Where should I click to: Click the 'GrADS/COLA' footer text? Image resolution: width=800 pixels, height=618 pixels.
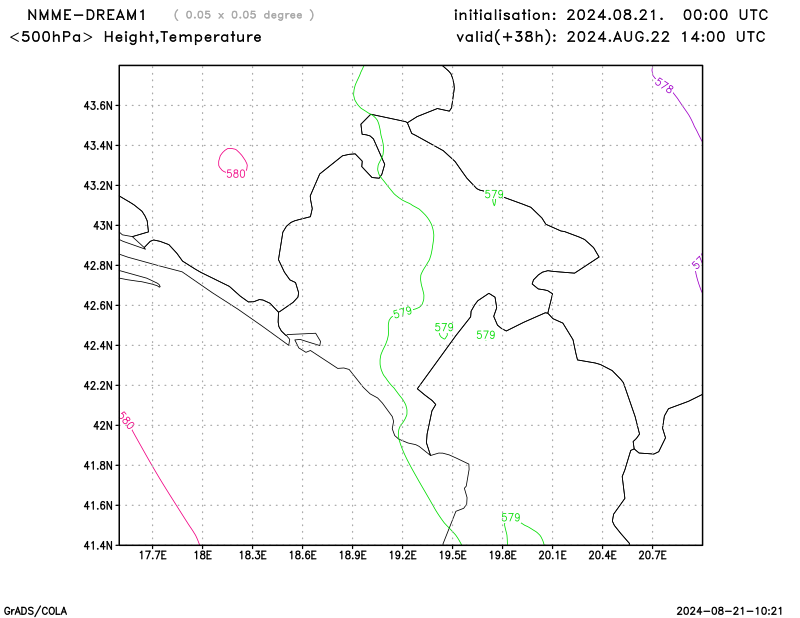point(35,611)
